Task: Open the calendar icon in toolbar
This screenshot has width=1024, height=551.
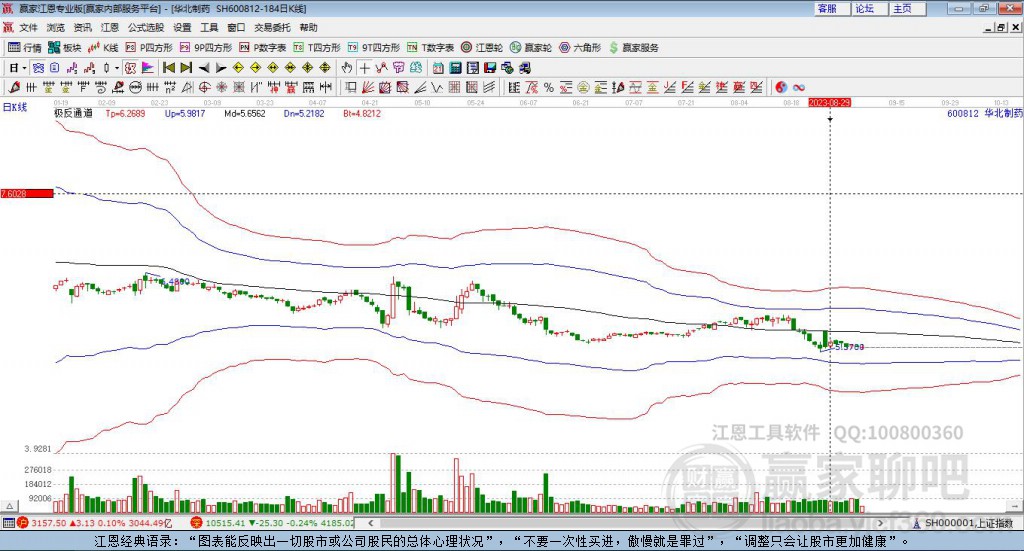Action: click(x=438, y=68)
